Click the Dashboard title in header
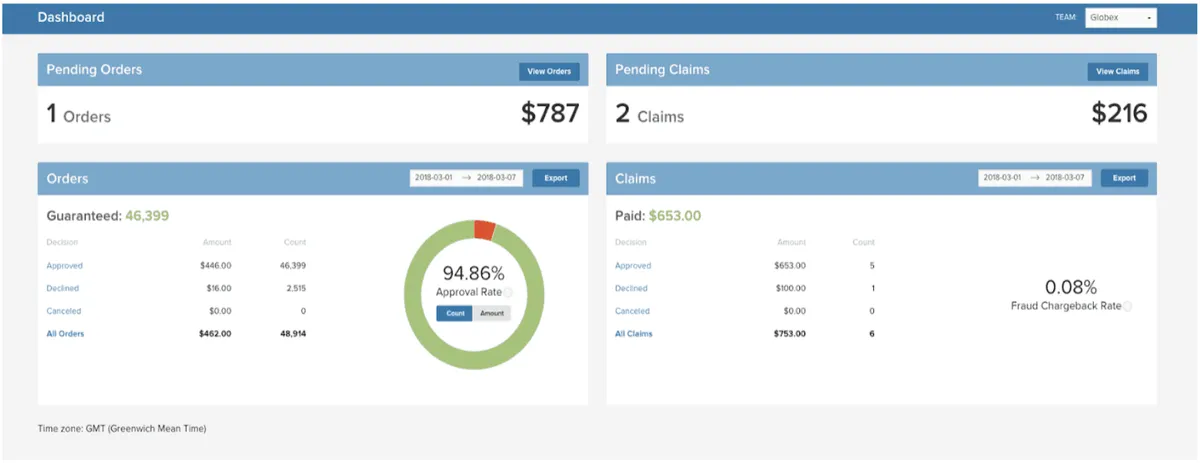Image resolution: width=1200 pixels, height=463 pixels. coord(71,17)
